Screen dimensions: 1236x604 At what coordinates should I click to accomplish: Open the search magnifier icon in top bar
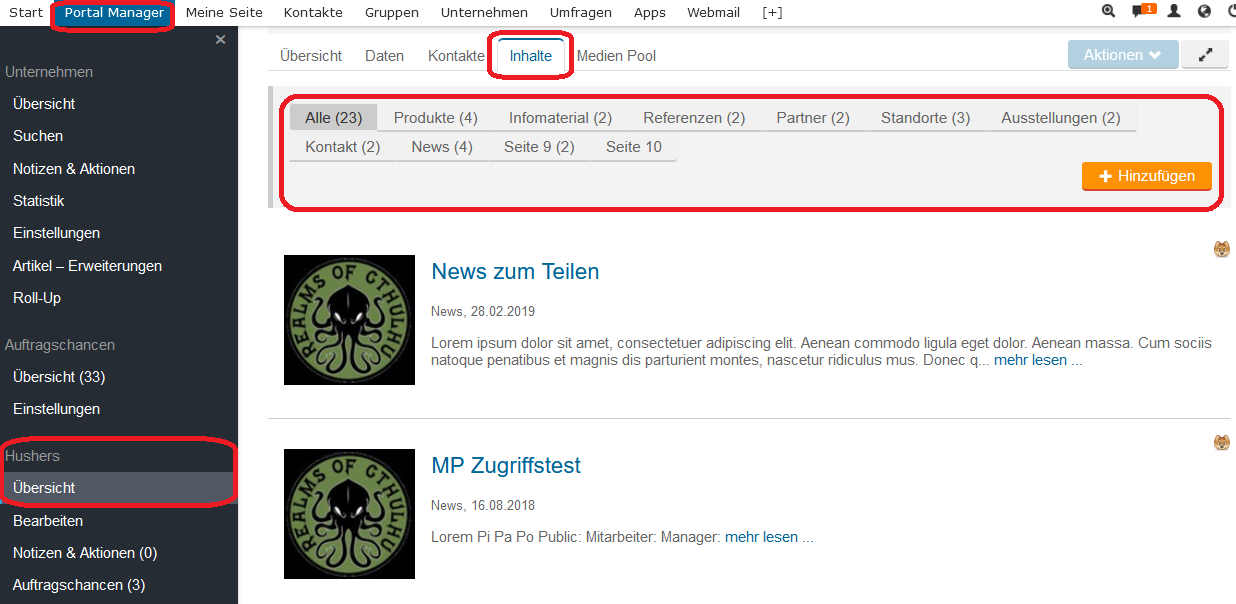(1108, 12)
